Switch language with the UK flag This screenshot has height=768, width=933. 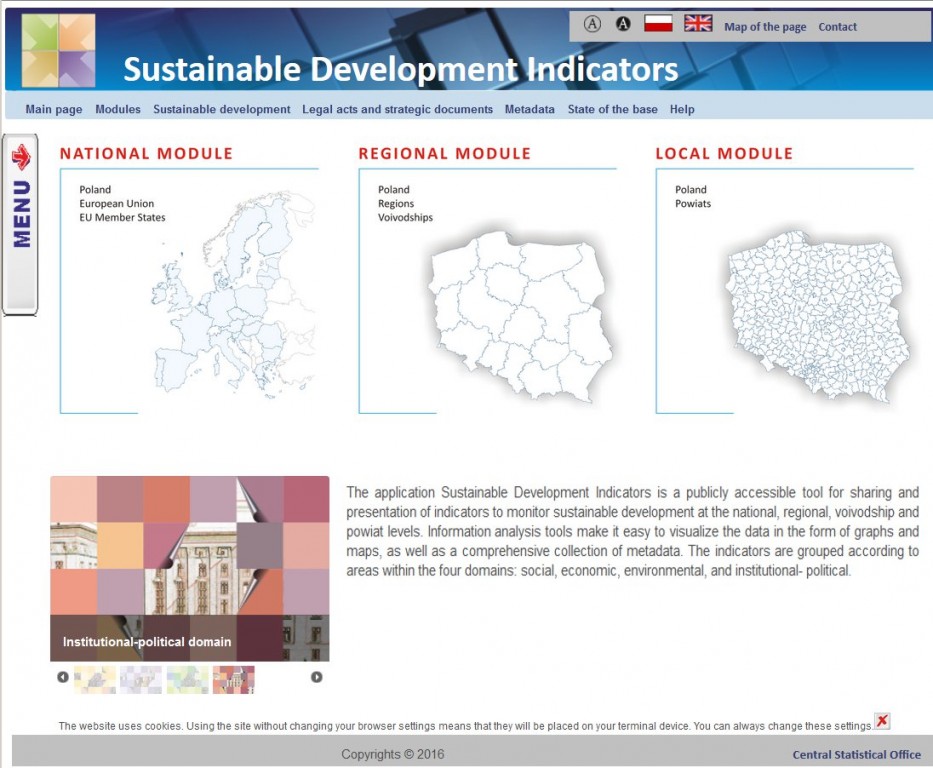(698, 24)
